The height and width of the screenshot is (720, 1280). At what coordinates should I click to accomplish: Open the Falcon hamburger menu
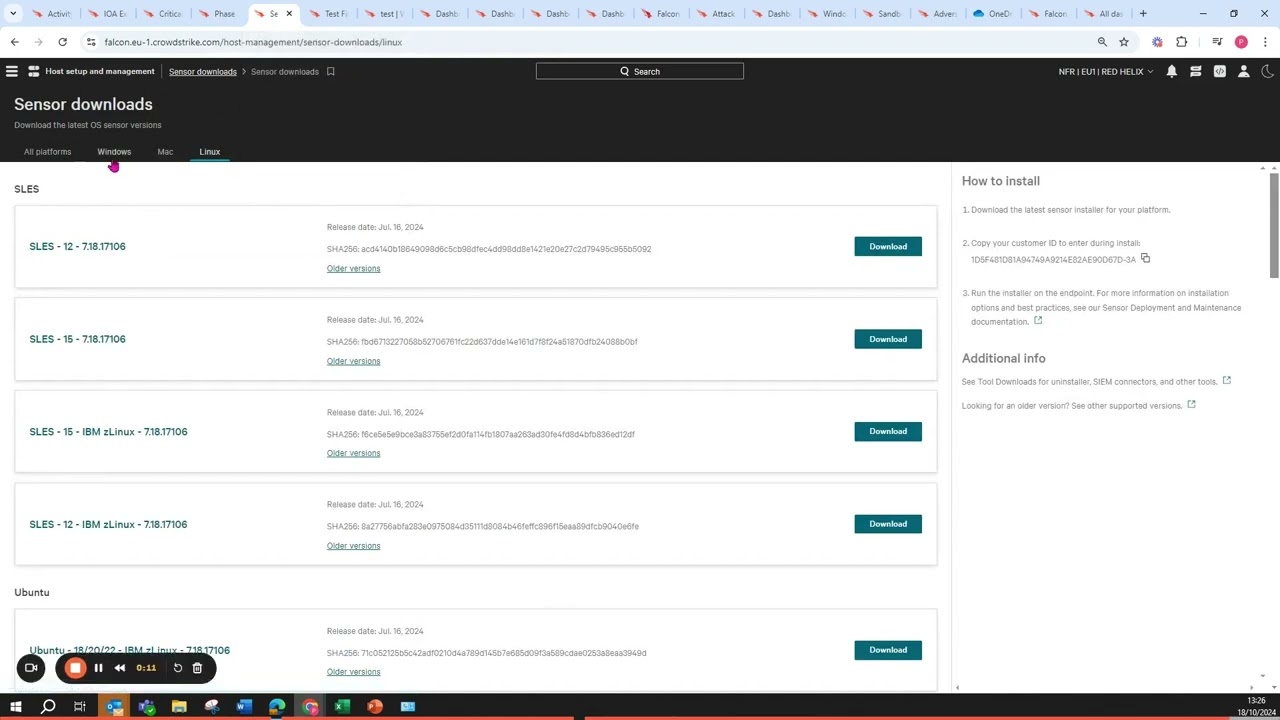click(12, 71)
